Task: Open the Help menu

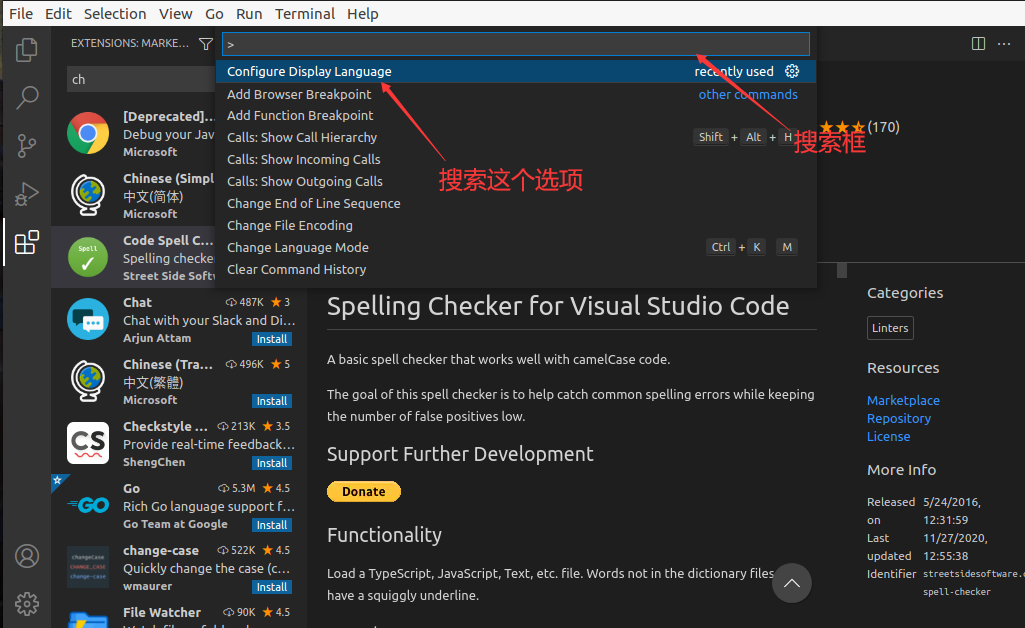Action: pos(363,14)
